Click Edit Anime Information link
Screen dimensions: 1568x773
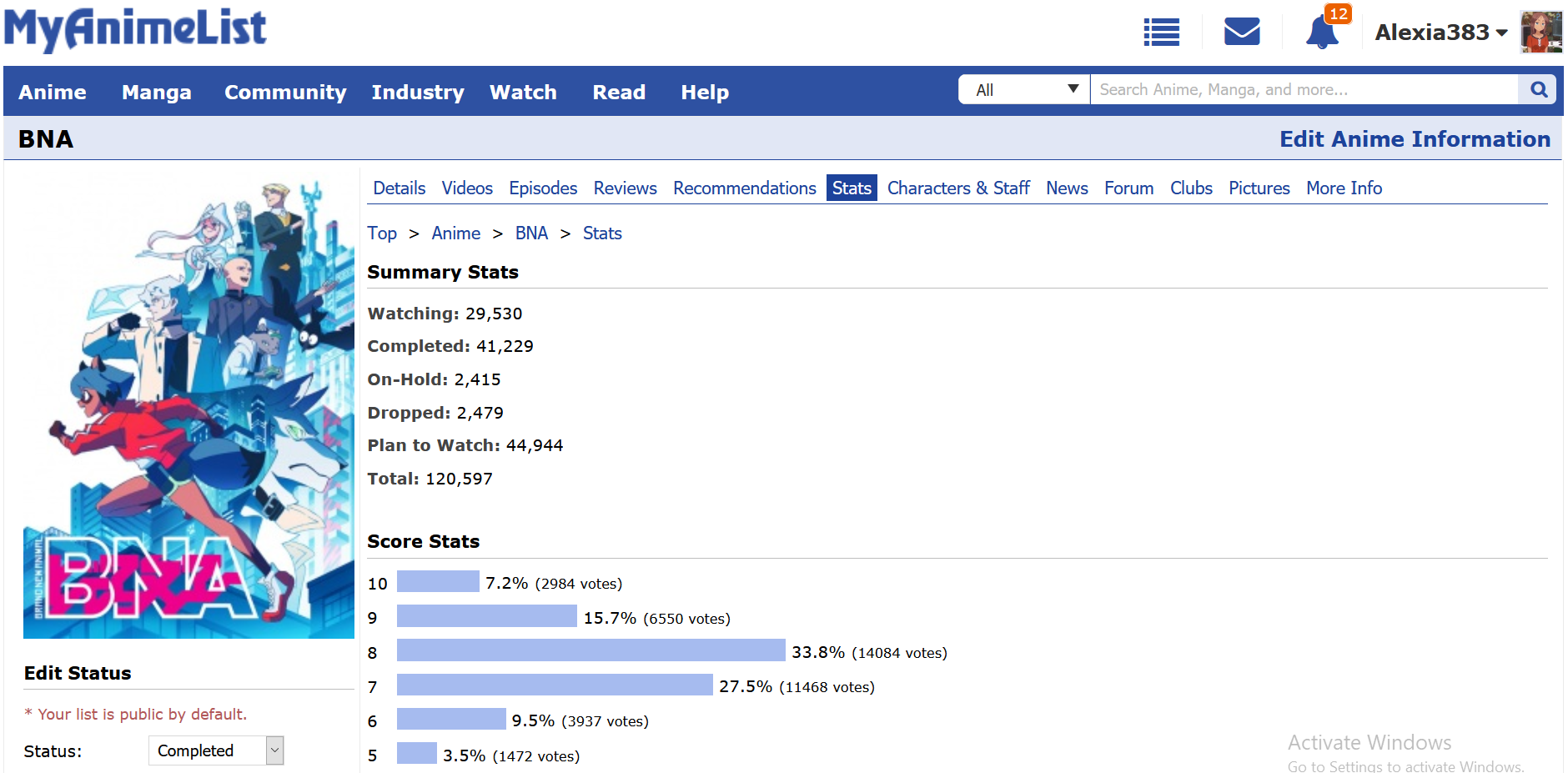[x=1415, y=138]
